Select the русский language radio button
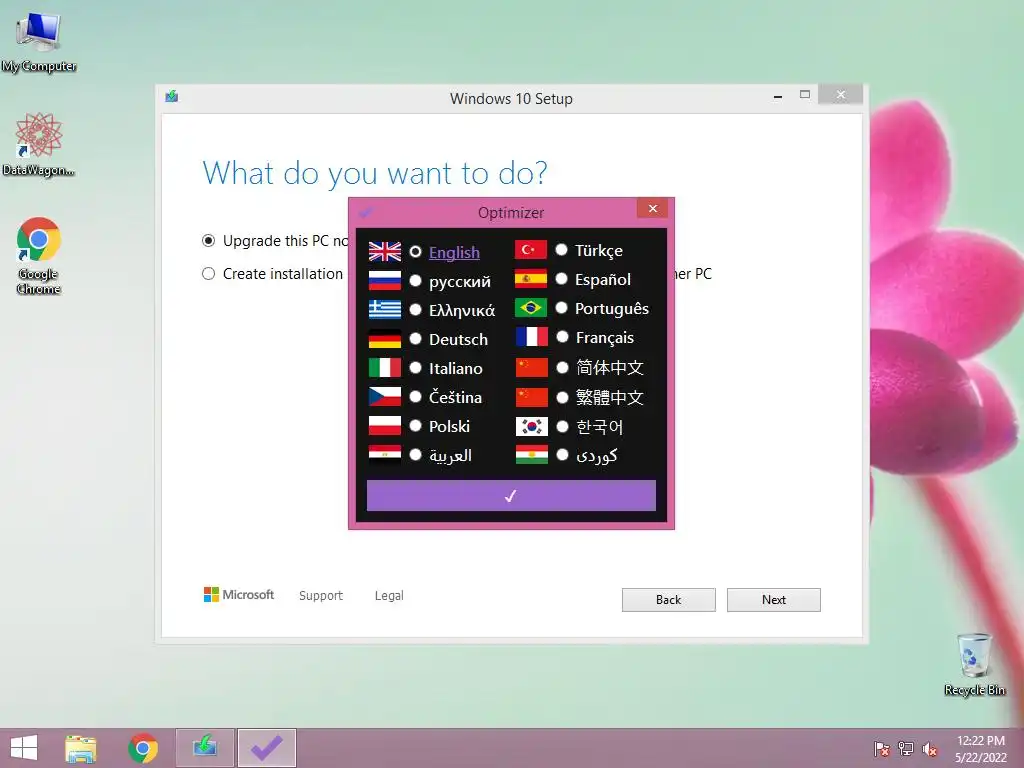 415,281
